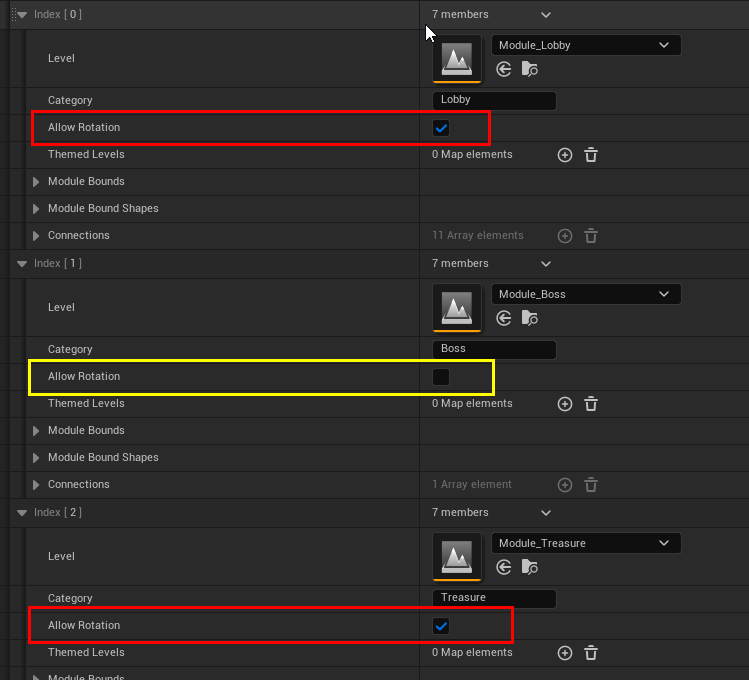Select the '11 Array elements' text
Viewport: 749px width, 680px height.
[478, 235]
